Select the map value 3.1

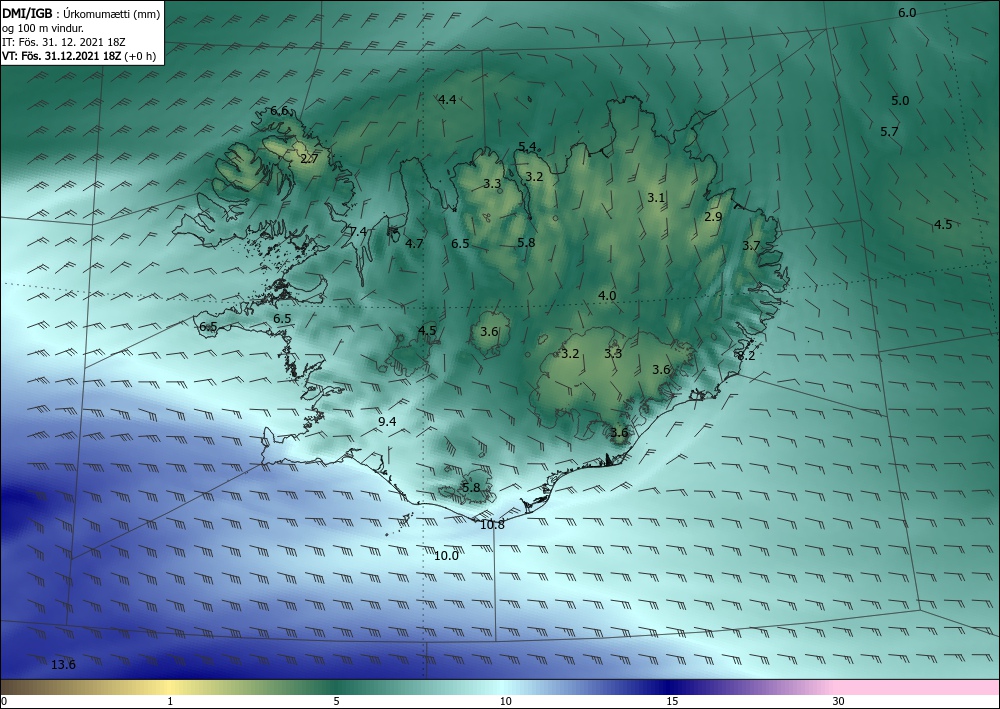[656, 198]
